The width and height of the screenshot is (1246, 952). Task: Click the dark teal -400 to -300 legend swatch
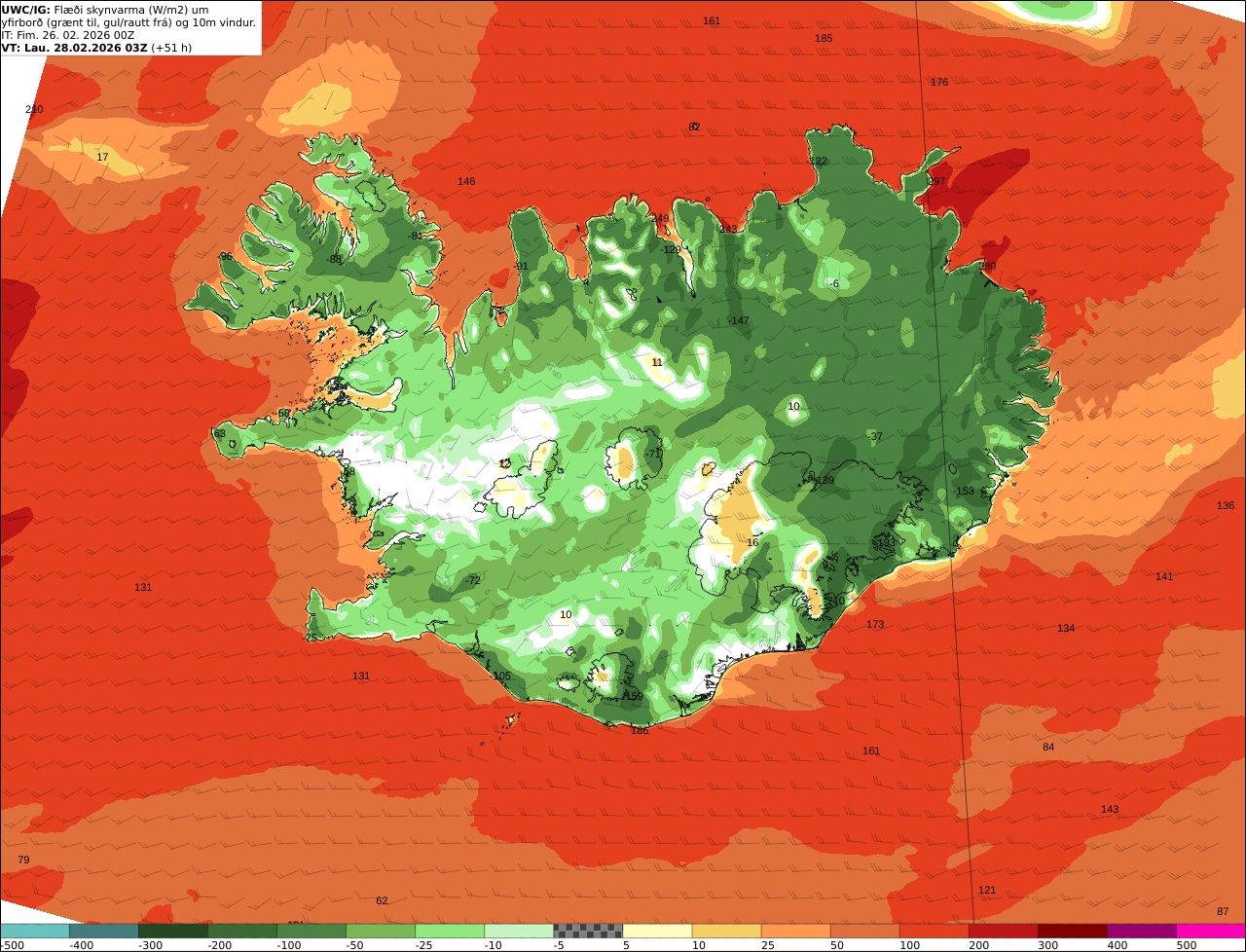(103, 931)
